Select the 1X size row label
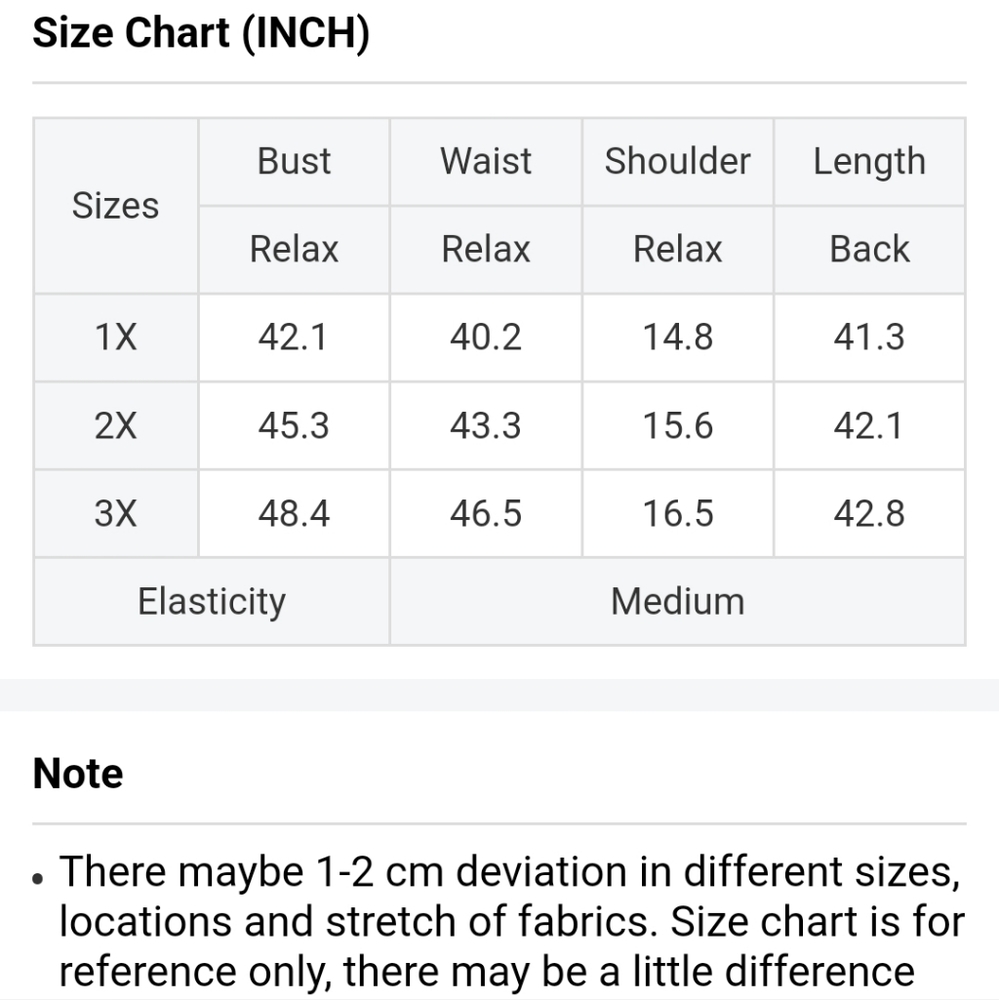 (115, 337)
